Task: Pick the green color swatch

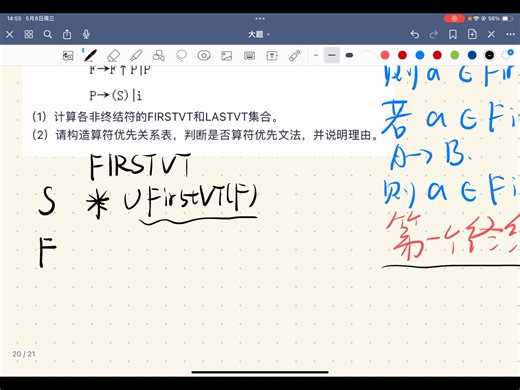Action: coord(455,55)
